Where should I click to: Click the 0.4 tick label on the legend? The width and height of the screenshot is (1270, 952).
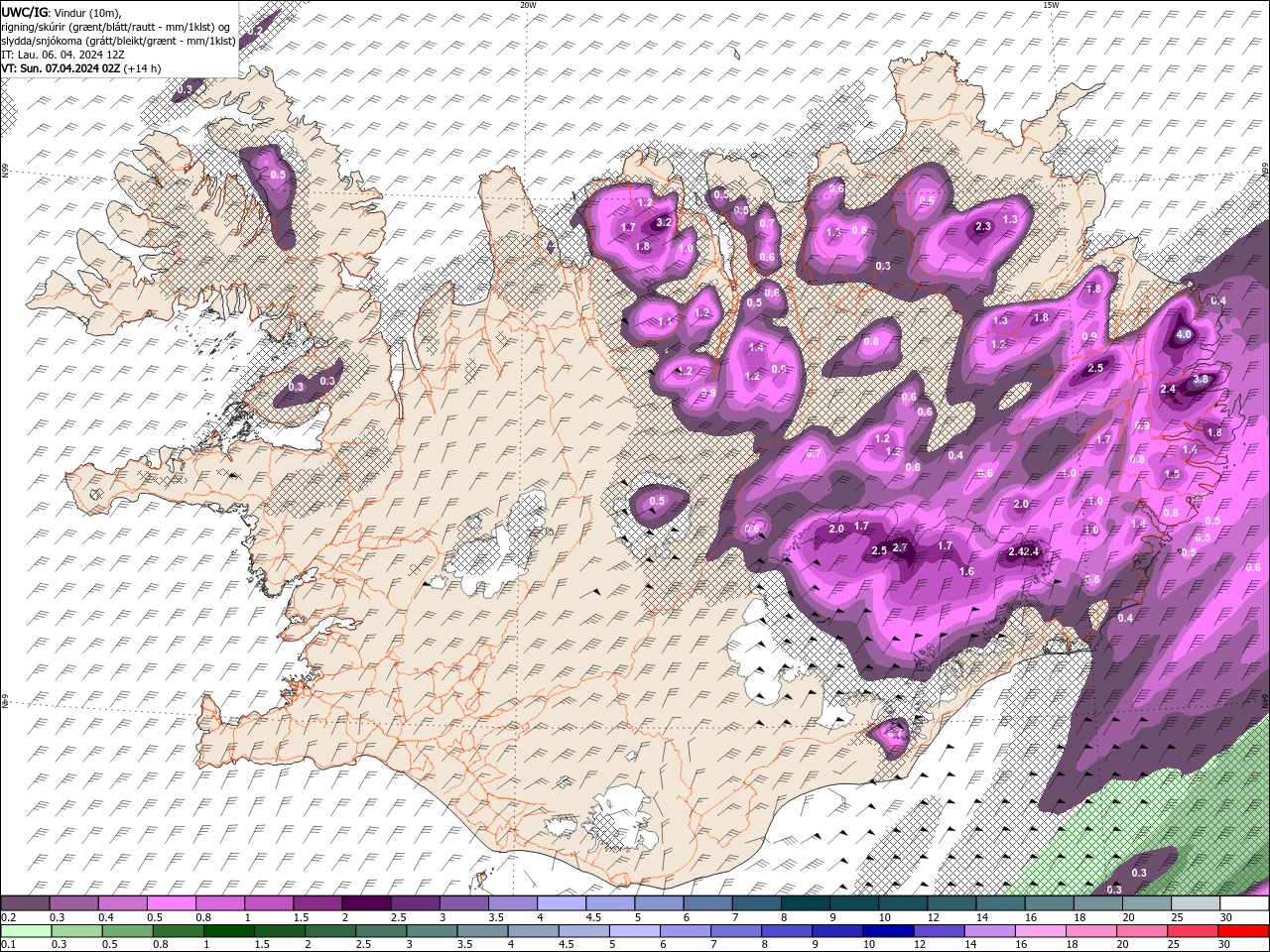[x=106, y=917]
